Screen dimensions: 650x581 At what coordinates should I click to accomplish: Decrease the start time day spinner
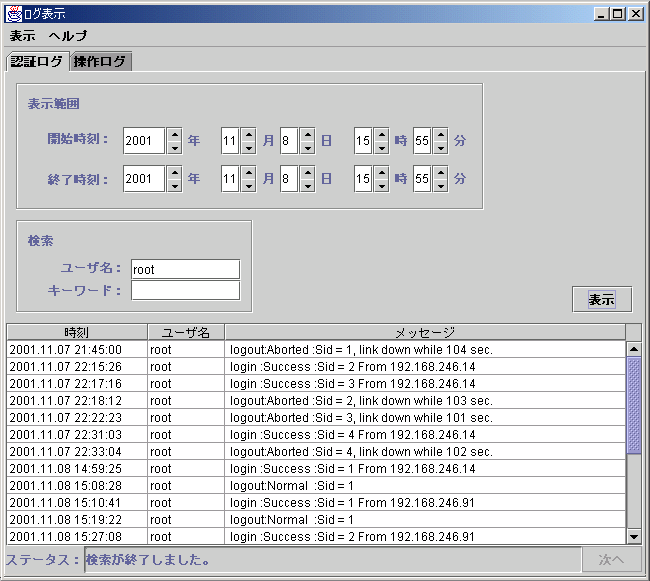308,148
